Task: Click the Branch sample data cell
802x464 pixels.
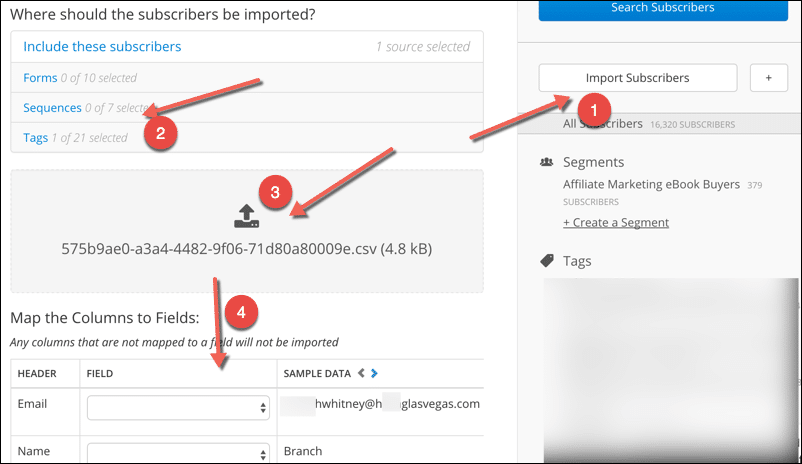Action: click(x=303, y=451)
